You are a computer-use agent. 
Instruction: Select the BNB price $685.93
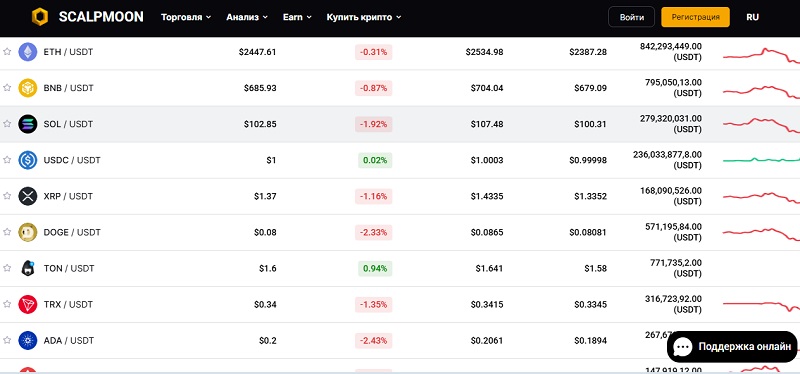260,88
